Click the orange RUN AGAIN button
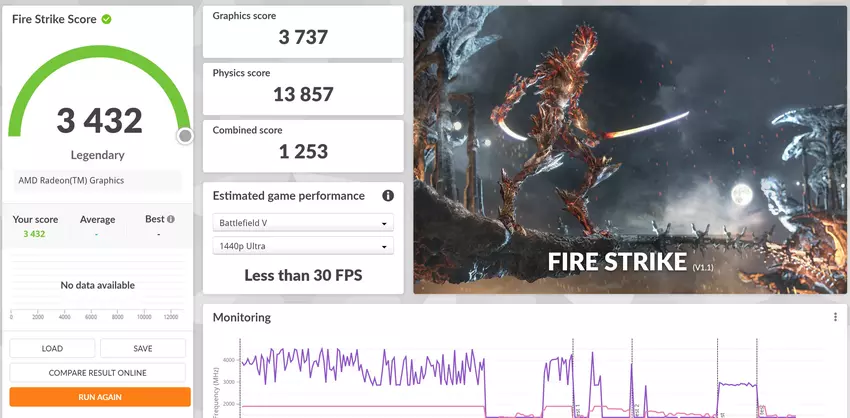 pos(98,397)
